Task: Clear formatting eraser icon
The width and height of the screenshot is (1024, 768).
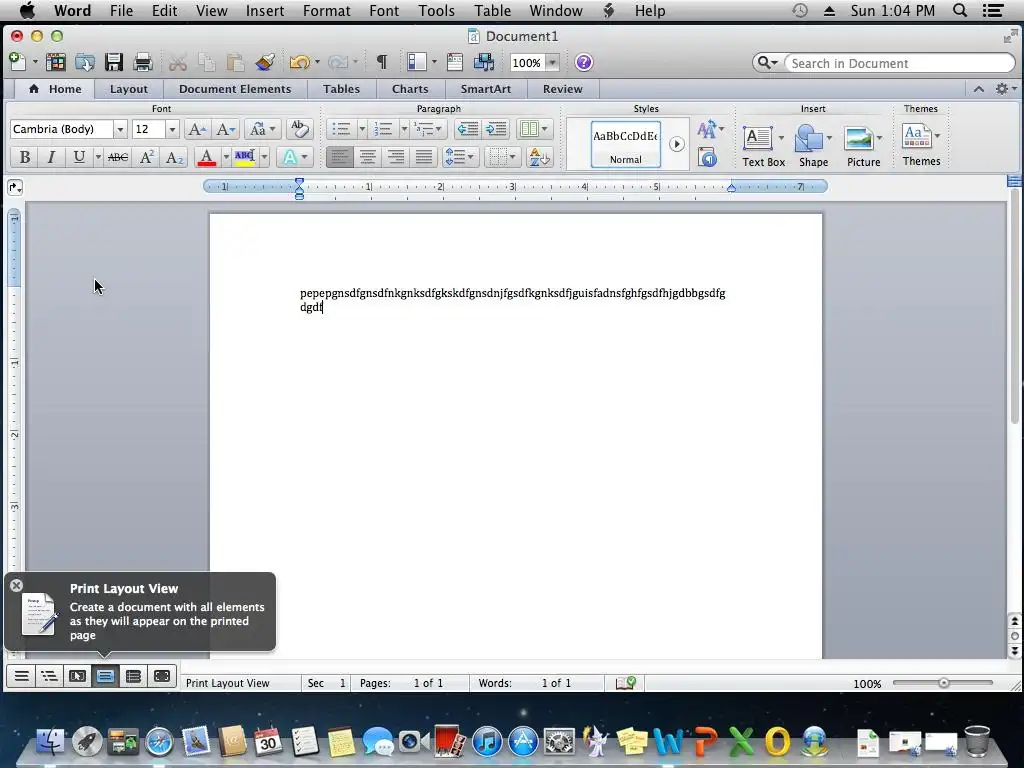Action: [x=300, y=129]
